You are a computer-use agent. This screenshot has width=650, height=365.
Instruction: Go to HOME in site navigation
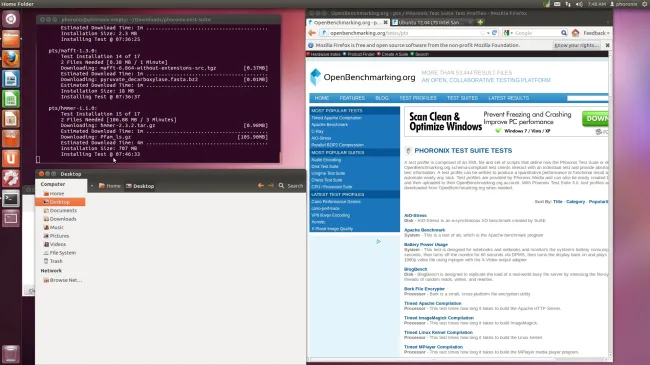[x=322, y=98]
